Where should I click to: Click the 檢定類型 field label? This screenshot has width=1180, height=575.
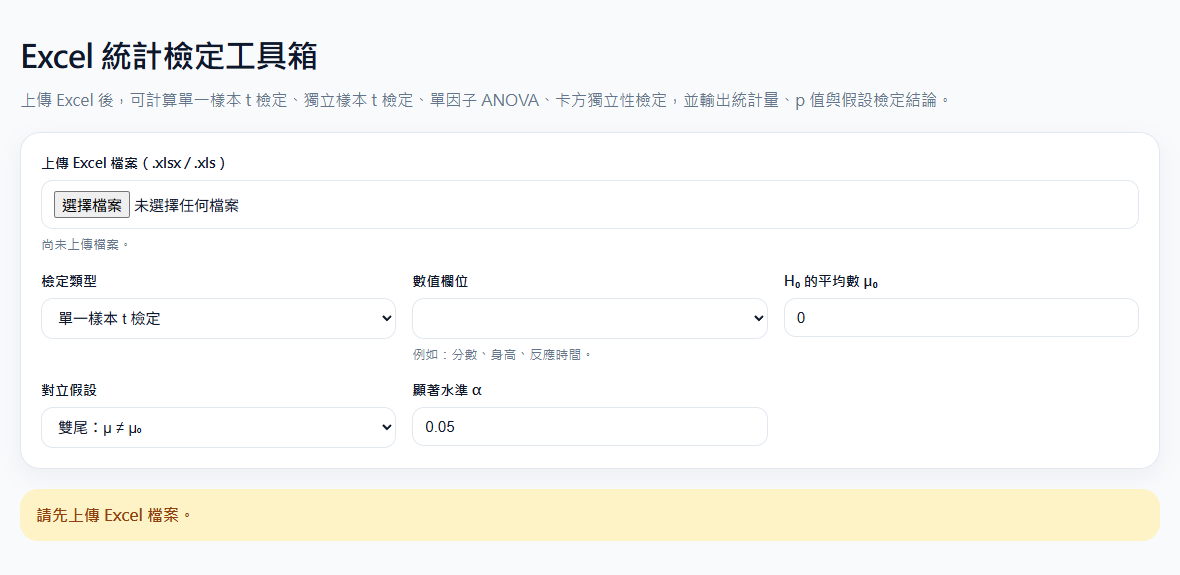69,281
